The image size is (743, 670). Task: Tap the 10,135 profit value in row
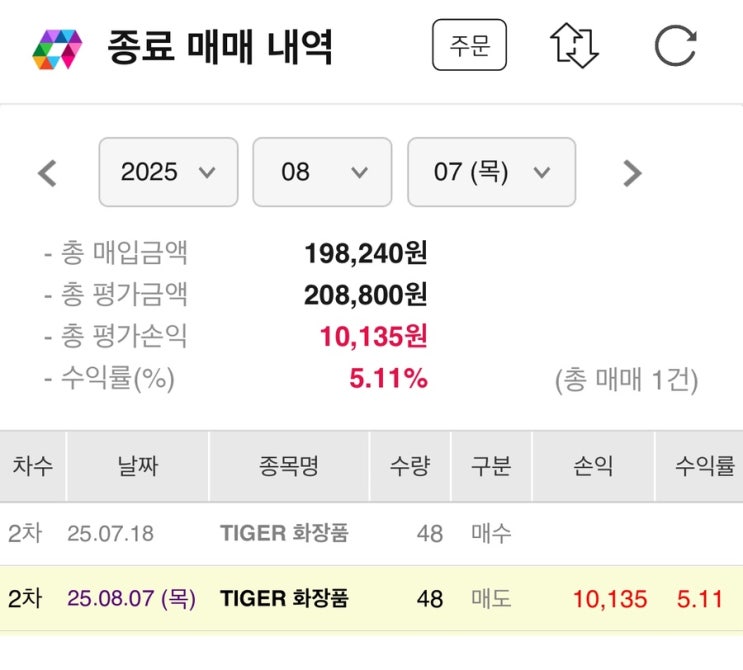click(610, 599)
